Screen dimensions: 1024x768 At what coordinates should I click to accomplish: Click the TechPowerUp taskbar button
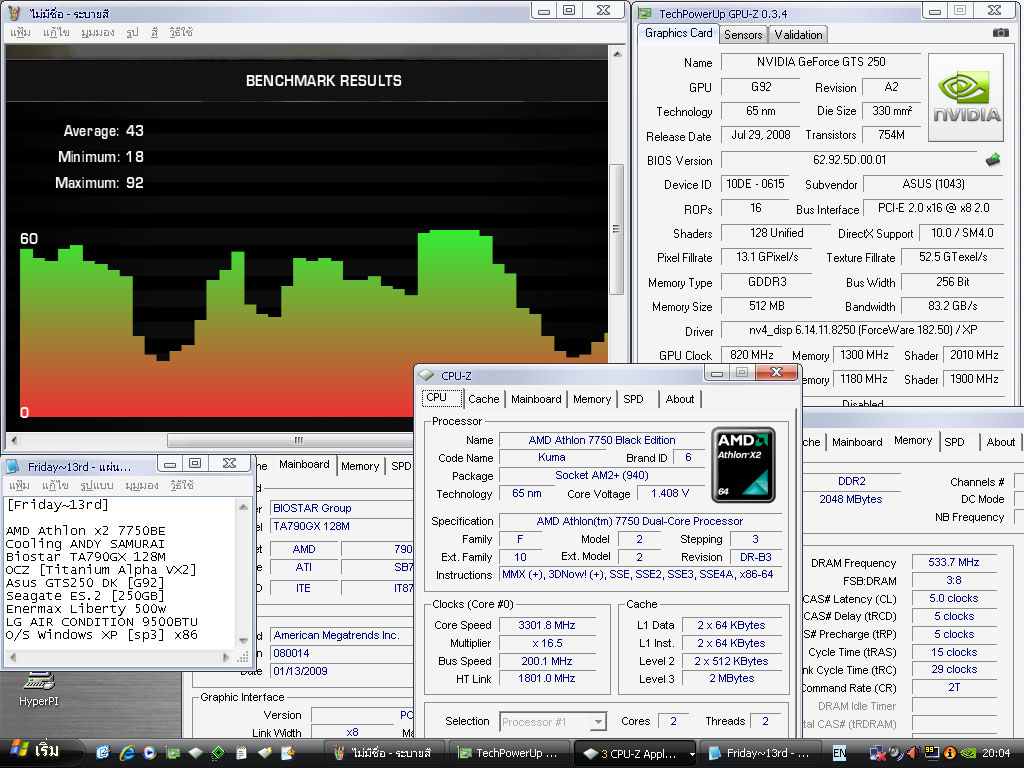coord(510,753)
